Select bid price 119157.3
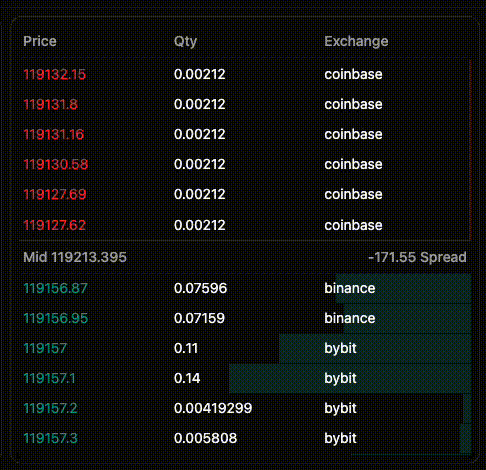Viewport: 486px width, 470px height. click(50, 438)
